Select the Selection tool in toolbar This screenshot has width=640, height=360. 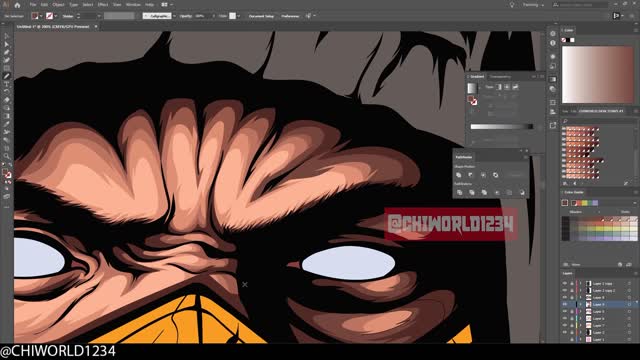pos(7,36)
